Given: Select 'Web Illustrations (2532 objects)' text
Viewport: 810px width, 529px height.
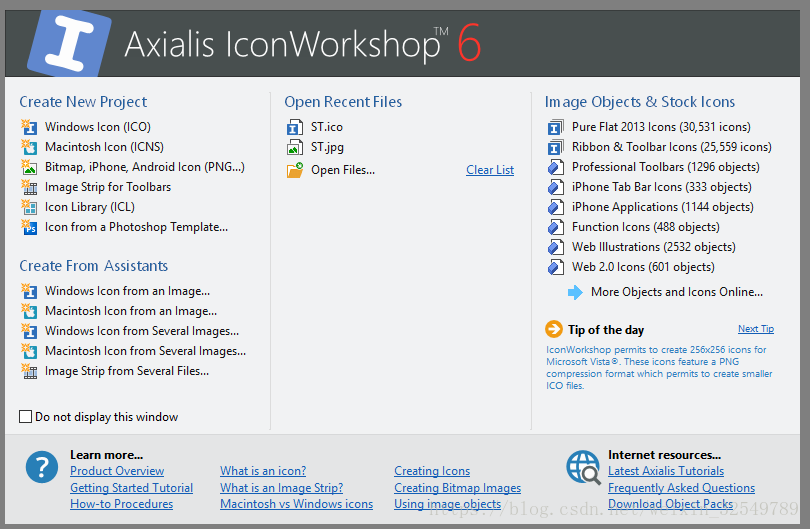Looking at the screenshot, I should [654, 247].
